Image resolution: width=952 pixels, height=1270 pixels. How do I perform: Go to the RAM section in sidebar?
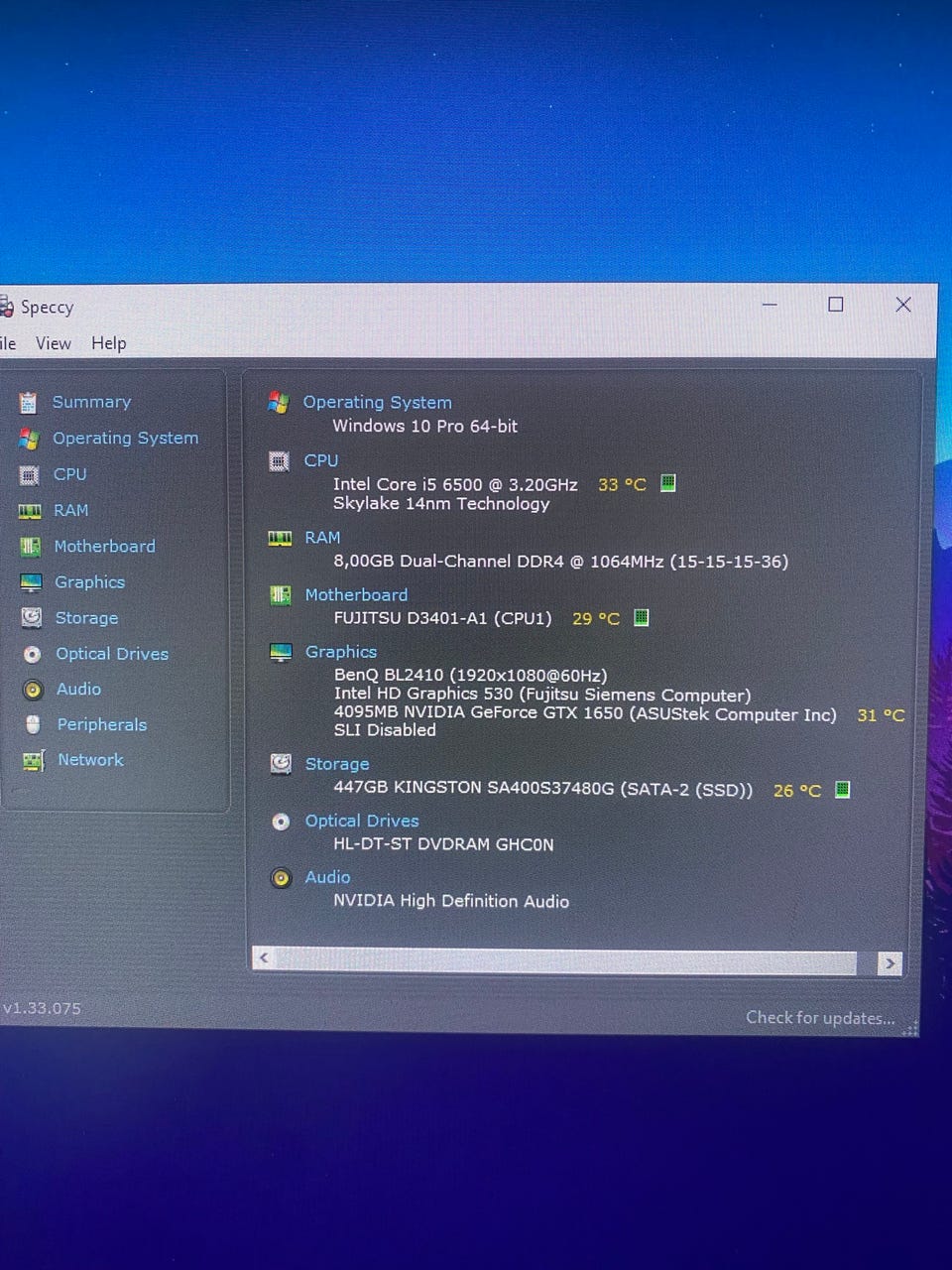pos(70,510)
